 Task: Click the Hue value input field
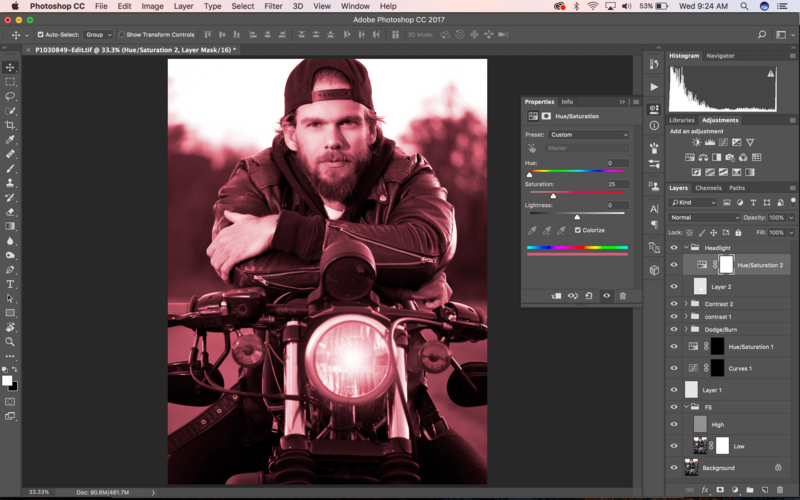[x=617, y=163]
